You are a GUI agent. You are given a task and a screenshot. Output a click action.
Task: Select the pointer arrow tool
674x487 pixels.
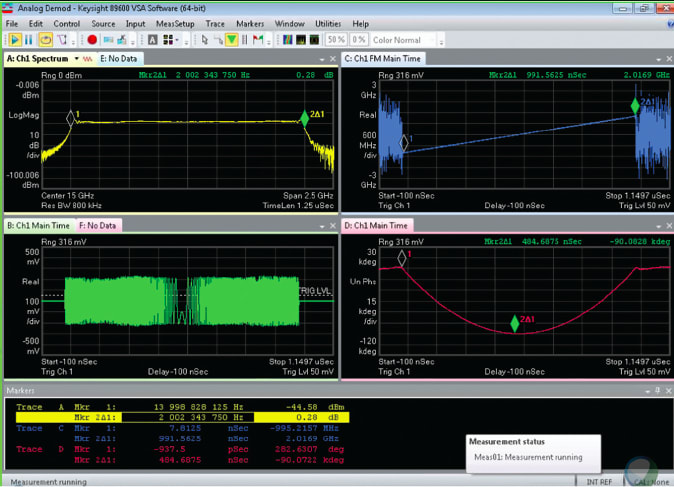point(204,40)
